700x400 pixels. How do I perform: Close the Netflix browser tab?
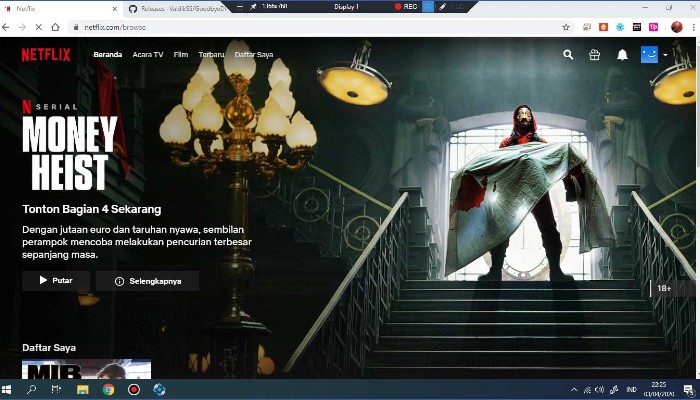(x=114, y=8)
